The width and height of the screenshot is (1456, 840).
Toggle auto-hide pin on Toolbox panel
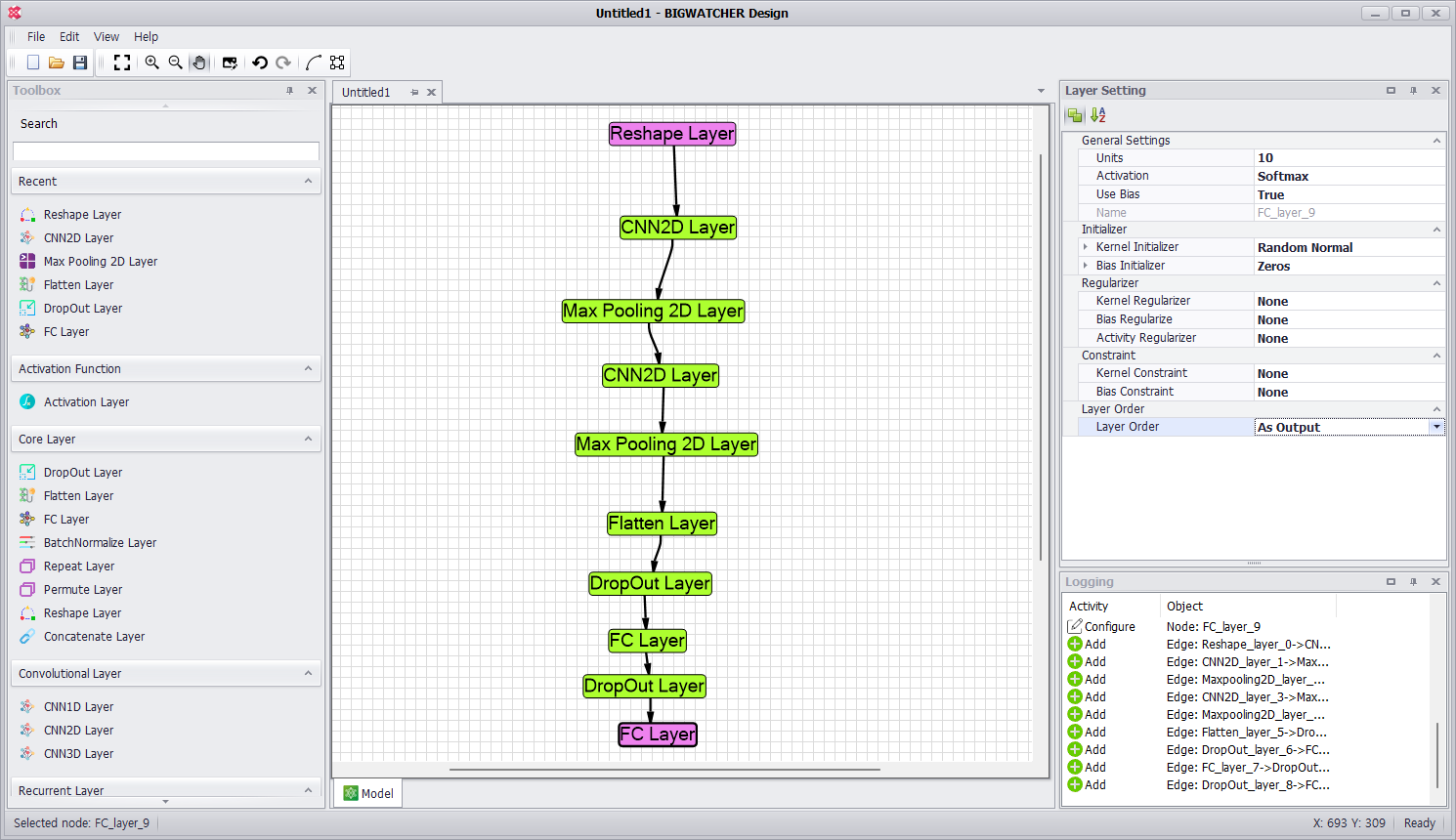289,91
